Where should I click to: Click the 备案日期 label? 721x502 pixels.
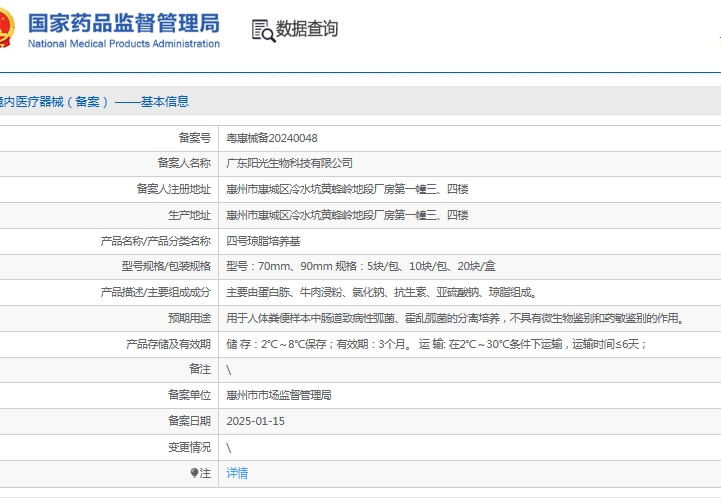point(189,421)
